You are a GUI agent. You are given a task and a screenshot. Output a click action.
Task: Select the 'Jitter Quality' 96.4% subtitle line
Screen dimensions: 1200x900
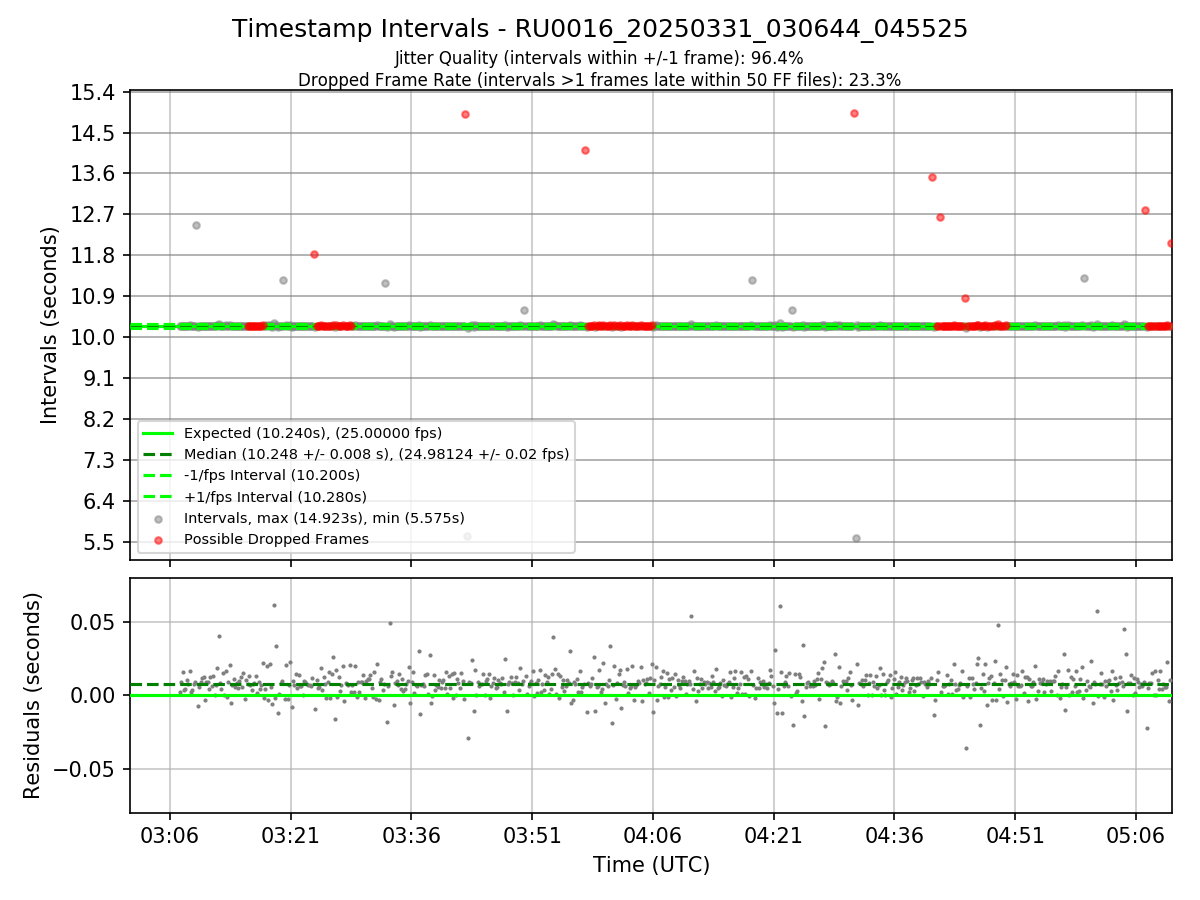pos(600,58)
